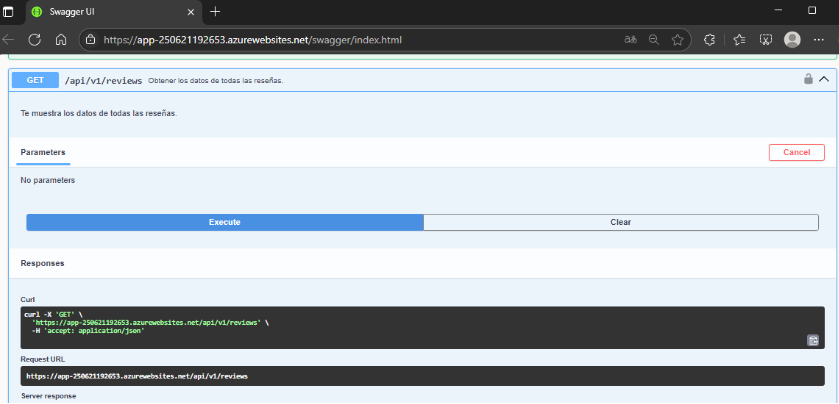Click the zoom magnifier in address bar
Screen dimensions: 839x404
click(654, 40)
